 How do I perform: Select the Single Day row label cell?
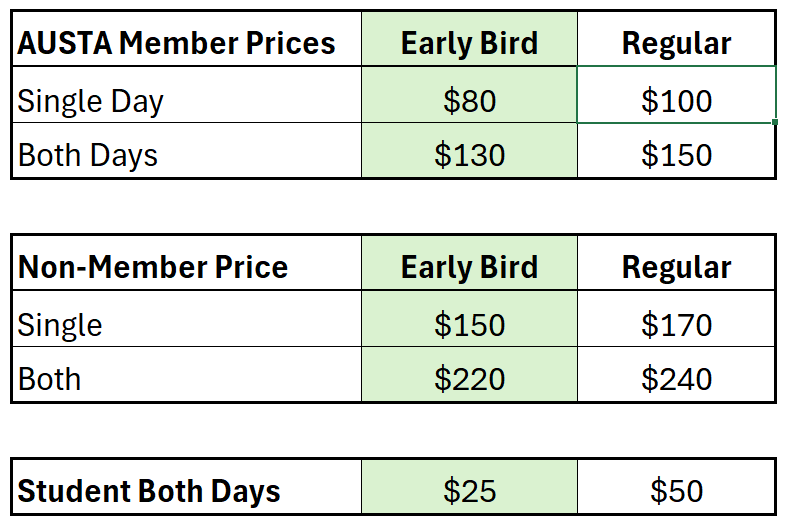click(x=186, y=100)
